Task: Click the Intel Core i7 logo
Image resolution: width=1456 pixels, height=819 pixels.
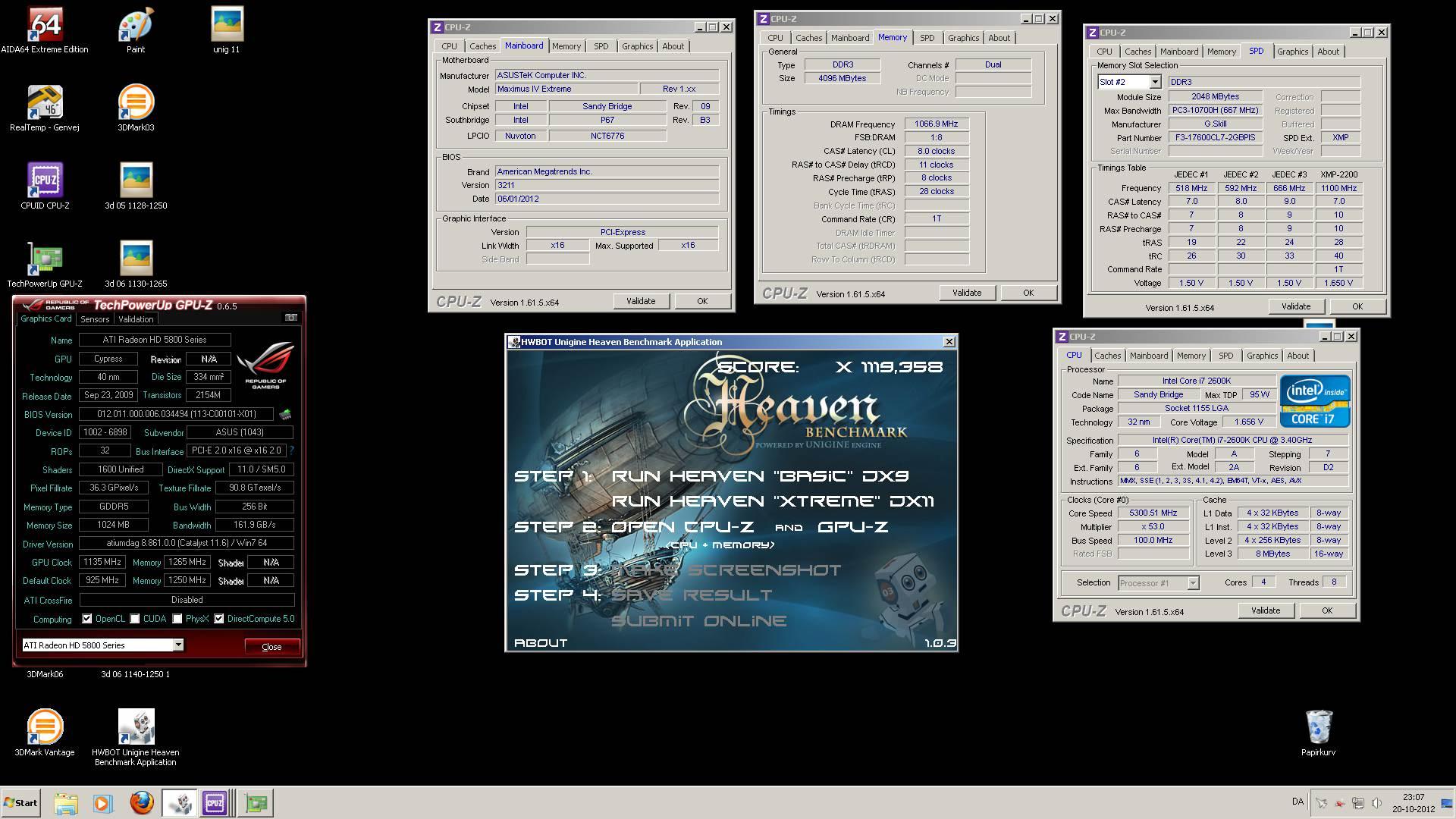Action: (1315, 401)
